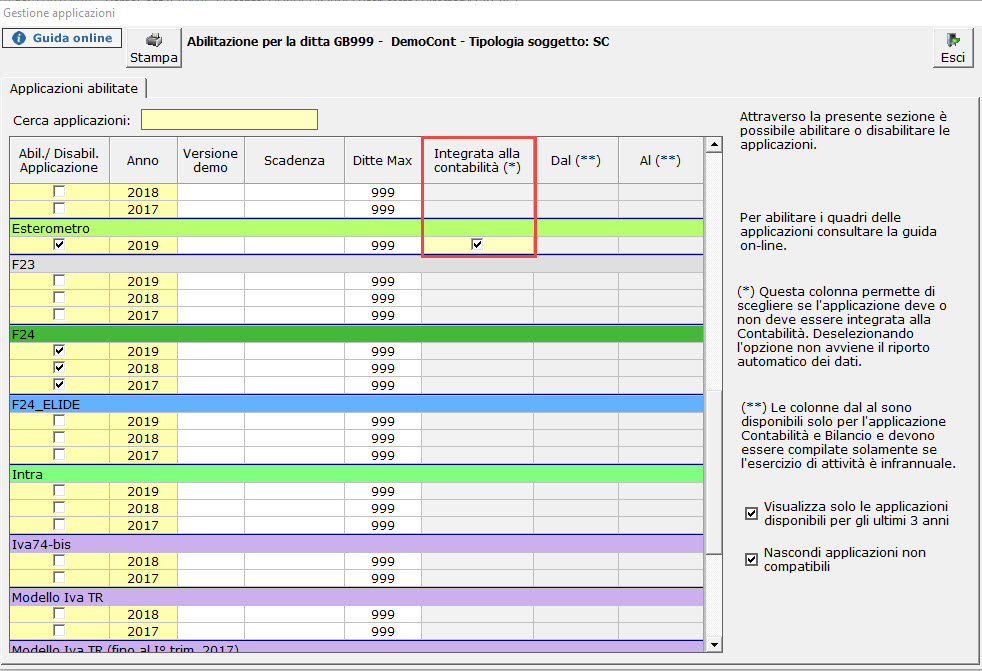Image resolution: width=982 pixels, height=671 pixels.
Task: Click the table scrollbar down arrow
Action: click(713, 645)
